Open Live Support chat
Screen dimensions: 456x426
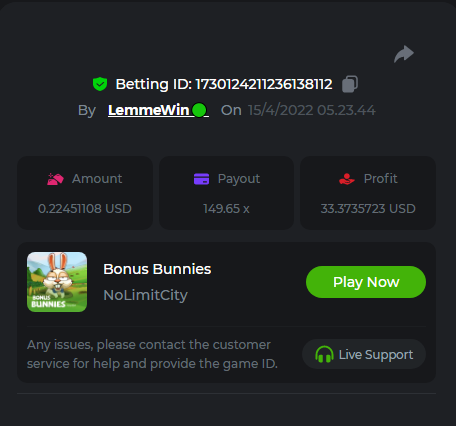364,354
